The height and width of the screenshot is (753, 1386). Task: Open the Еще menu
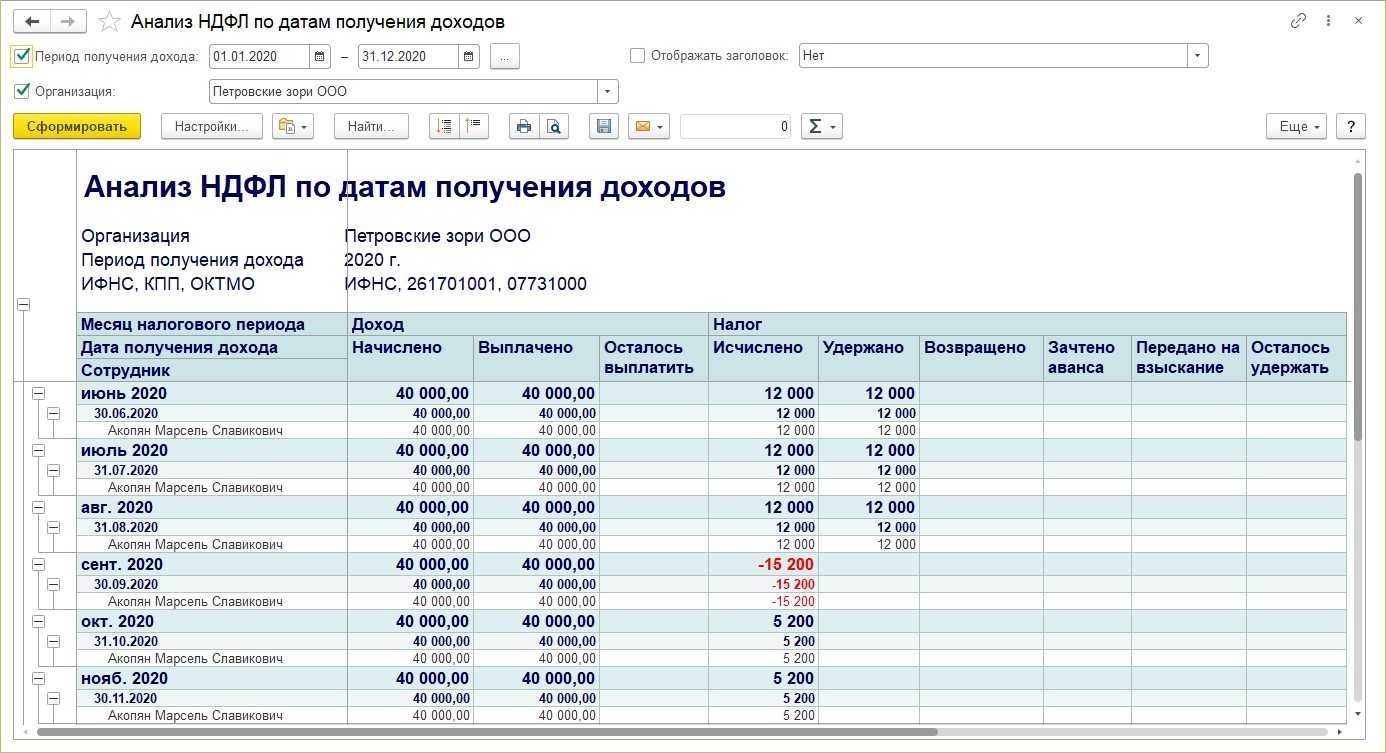(x=1299, y=126)
